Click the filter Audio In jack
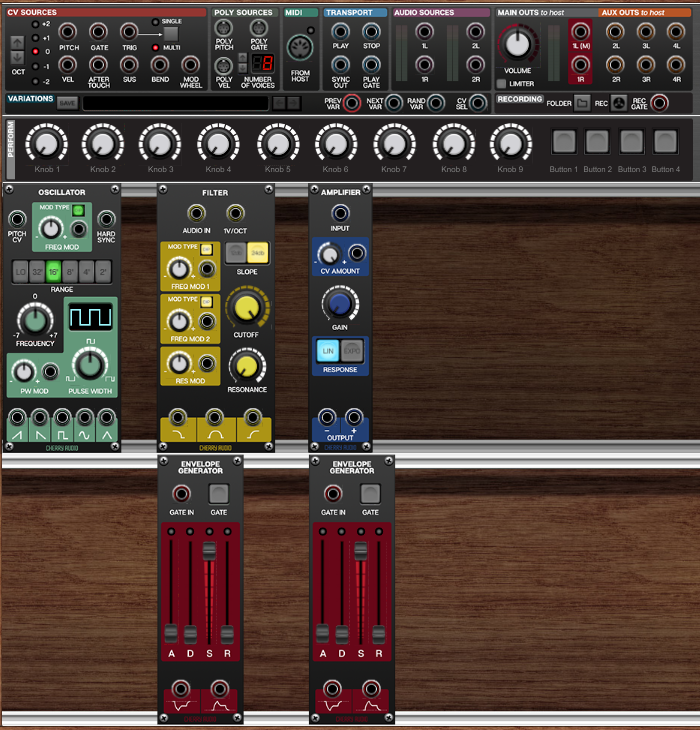 point(197,213)
